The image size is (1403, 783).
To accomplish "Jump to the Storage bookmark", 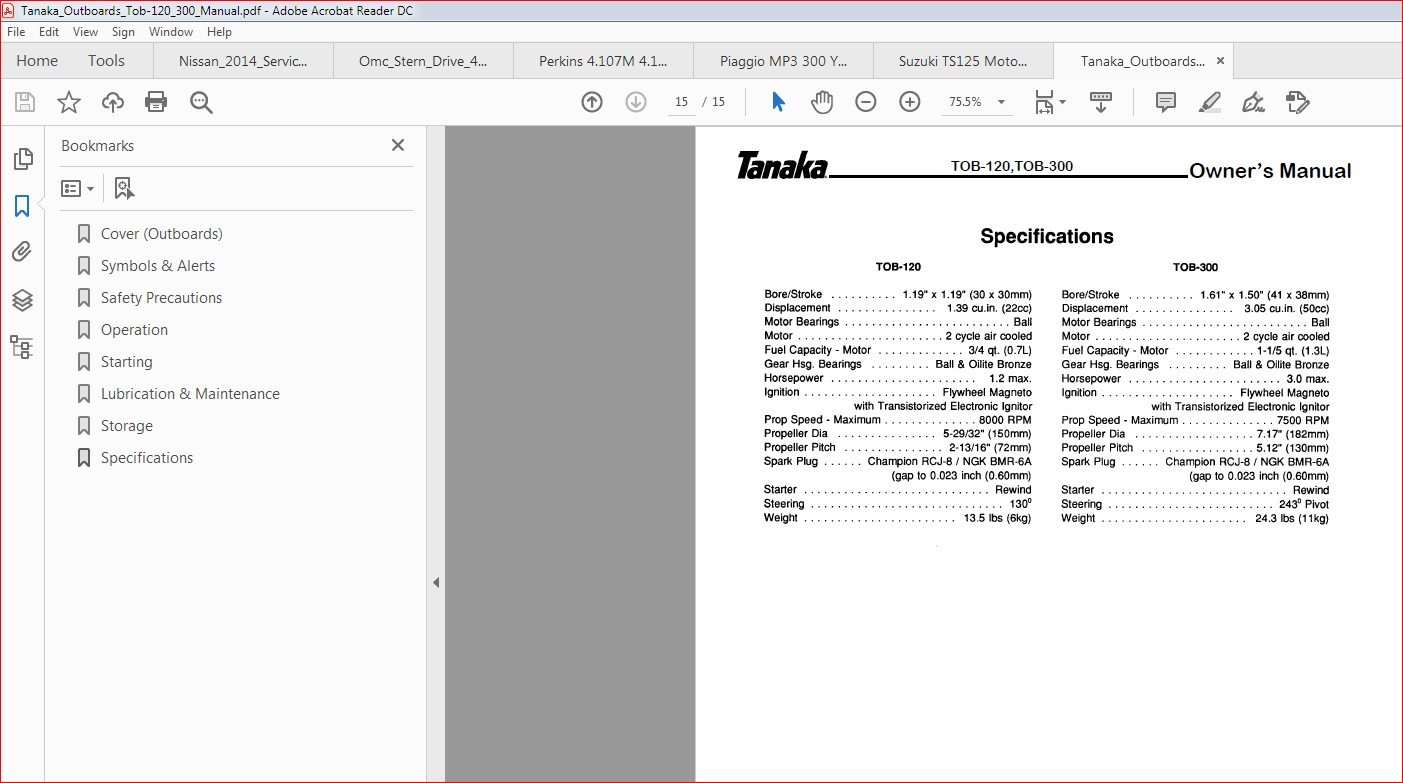I will pos(127,426).
